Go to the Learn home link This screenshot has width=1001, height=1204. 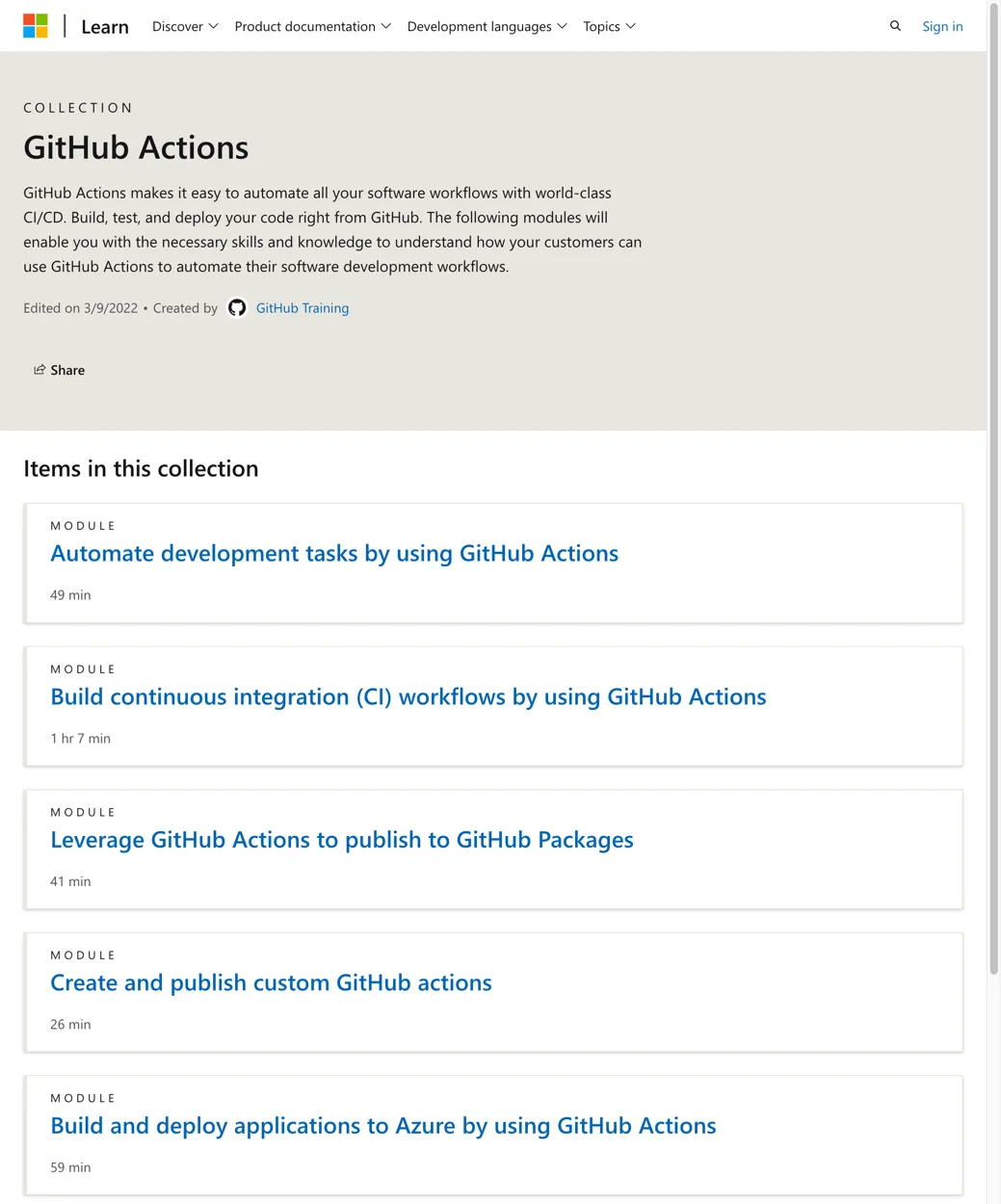105,27
